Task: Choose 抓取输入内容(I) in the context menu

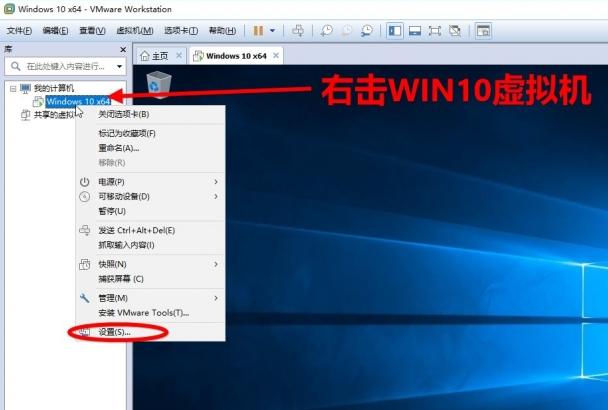Action: point(150,245)
